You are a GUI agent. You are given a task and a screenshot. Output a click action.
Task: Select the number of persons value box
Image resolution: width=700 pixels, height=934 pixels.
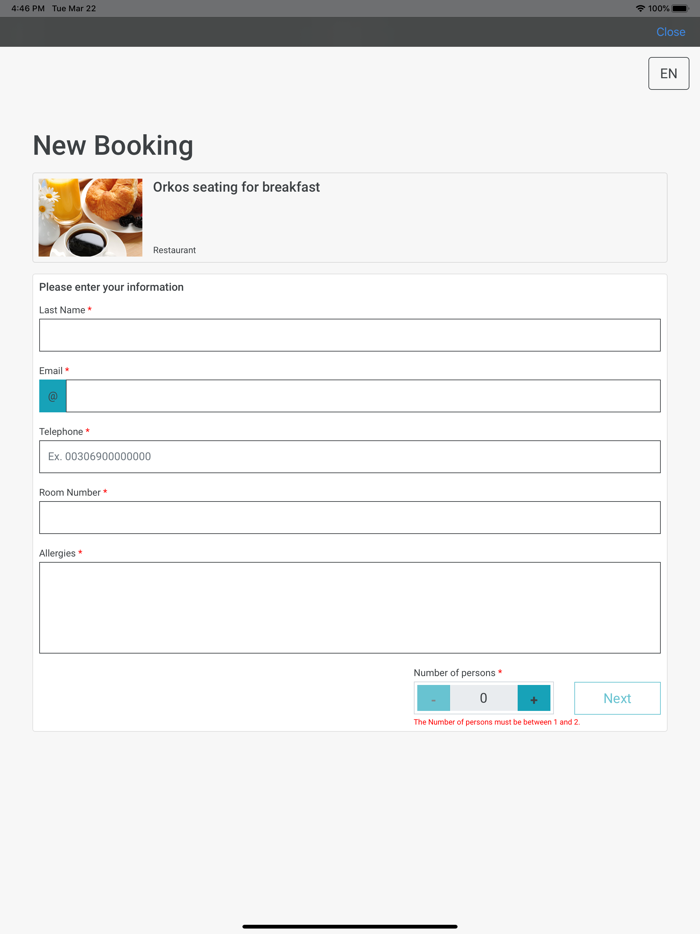coord(483,699)
